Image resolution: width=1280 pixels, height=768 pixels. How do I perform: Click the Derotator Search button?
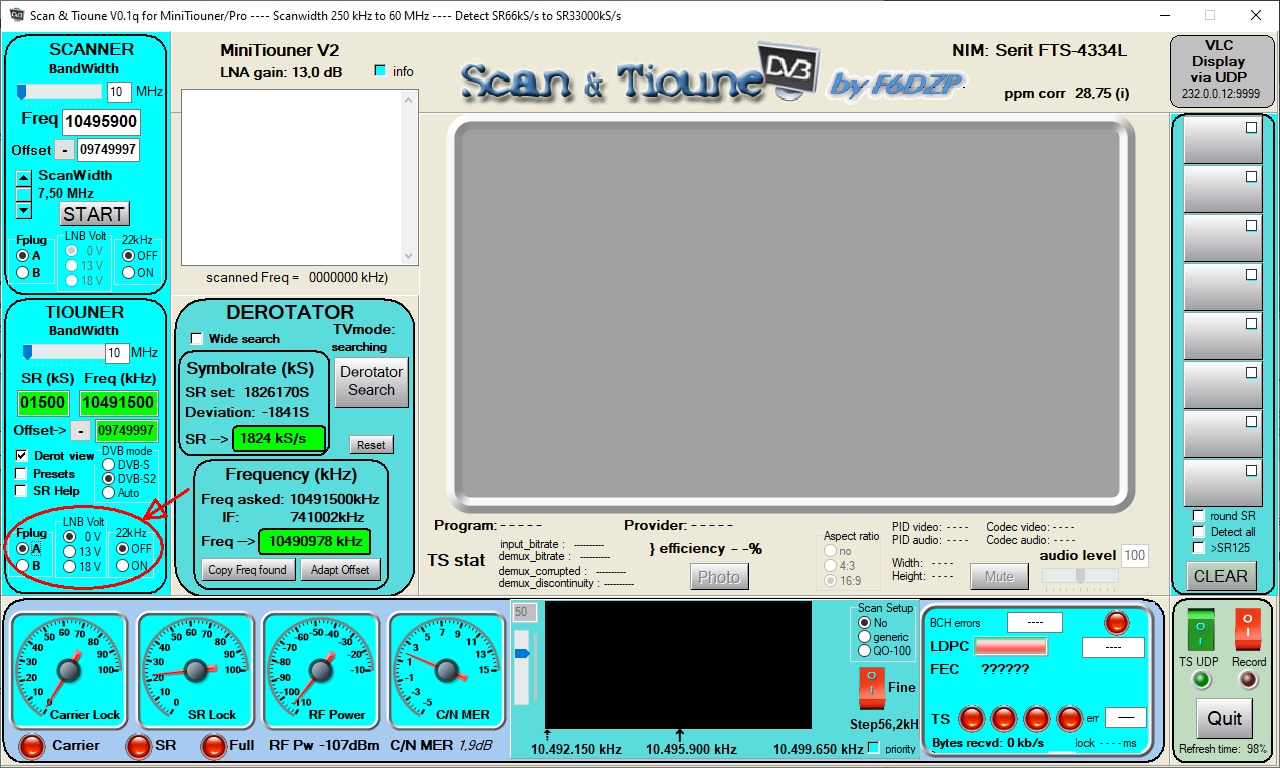[x=372, y=381]
